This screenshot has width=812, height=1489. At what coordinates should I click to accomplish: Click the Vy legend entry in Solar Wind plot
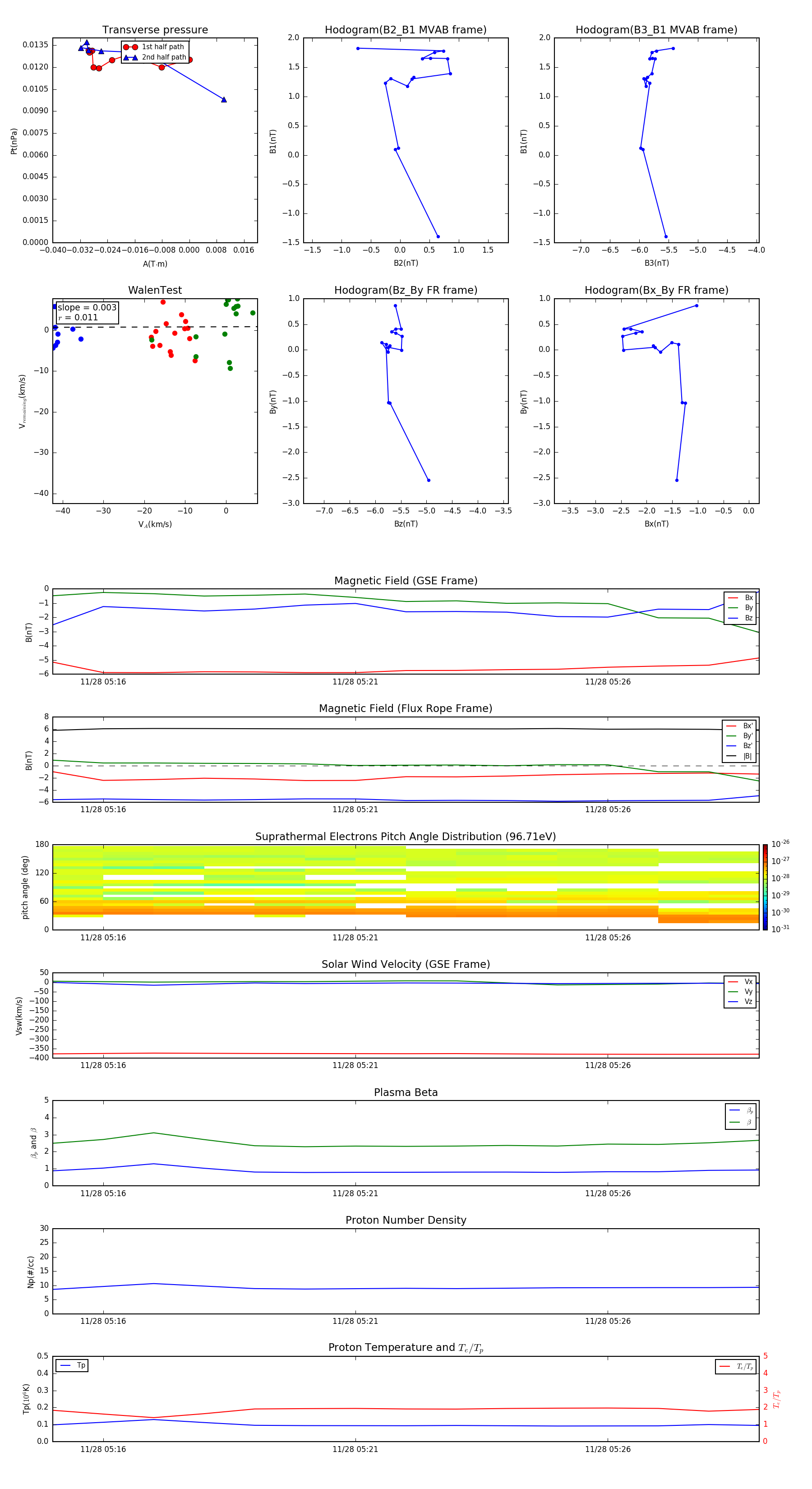(x=740, y=992)
